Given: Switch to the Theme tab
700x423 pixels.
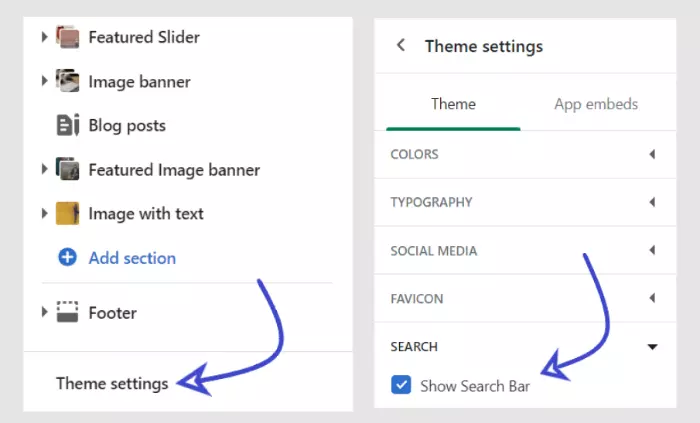Looking at the screenshot, I should click(453, 104).
